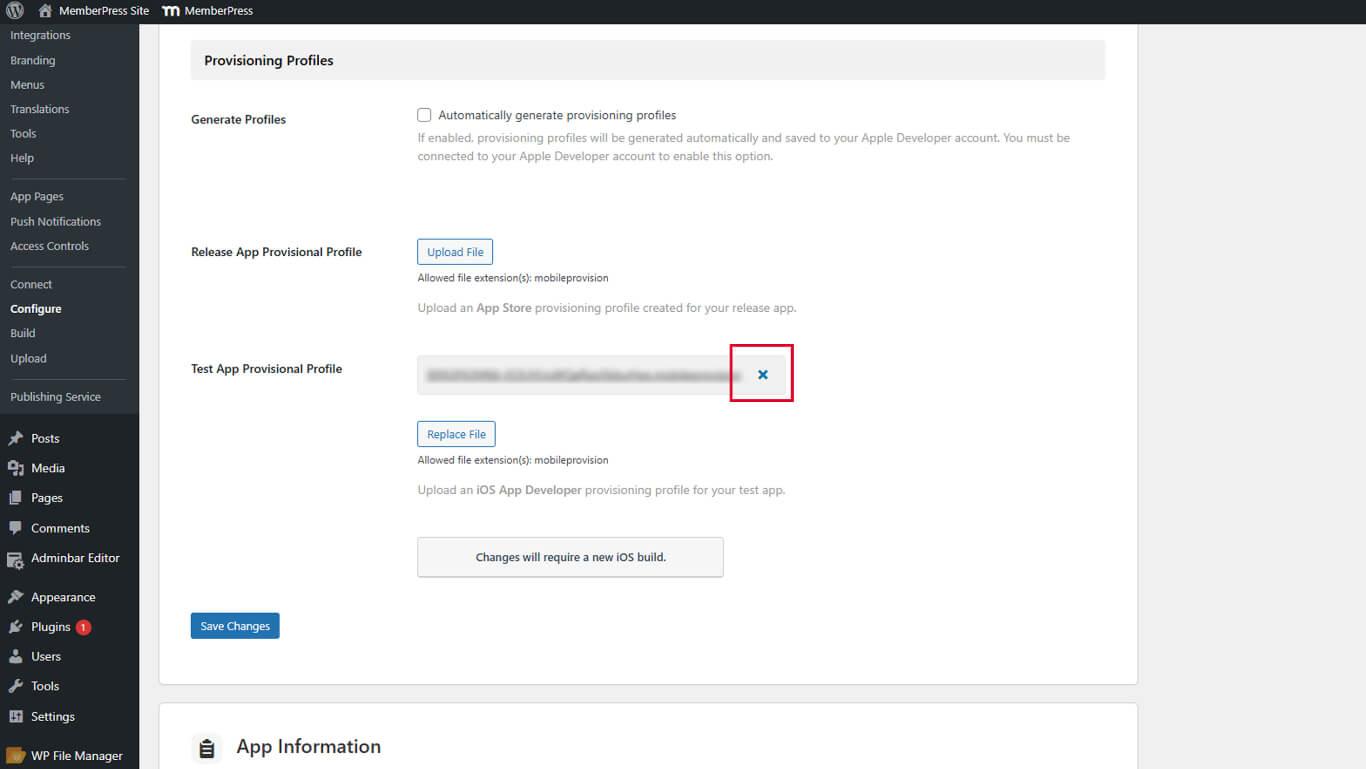Click the Media icon in sidebar
Viewport: 1366px width, 769px height.
tap(15, 468)
